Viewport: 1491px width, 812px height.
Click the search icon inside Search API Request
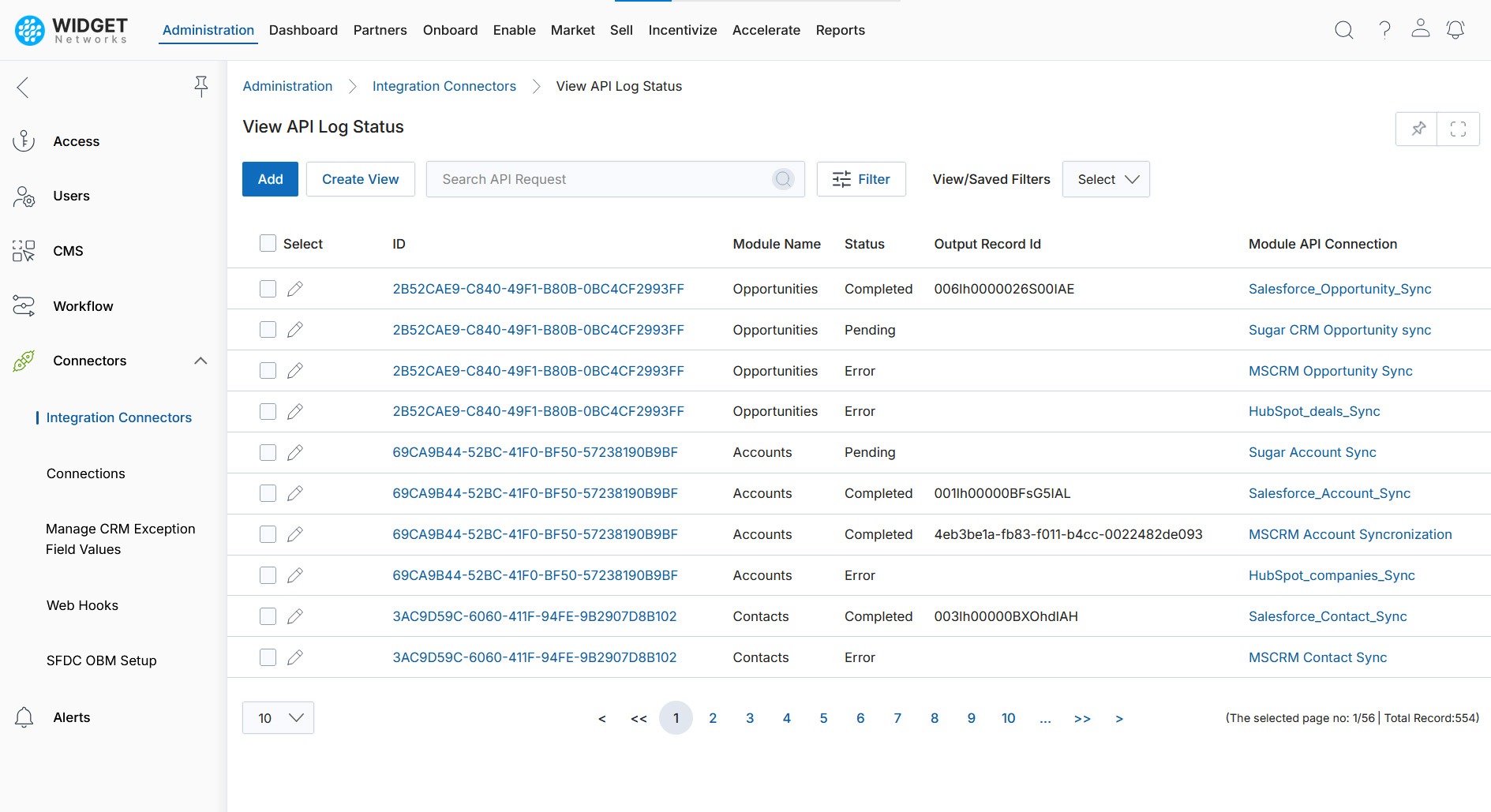click(783, 179)
